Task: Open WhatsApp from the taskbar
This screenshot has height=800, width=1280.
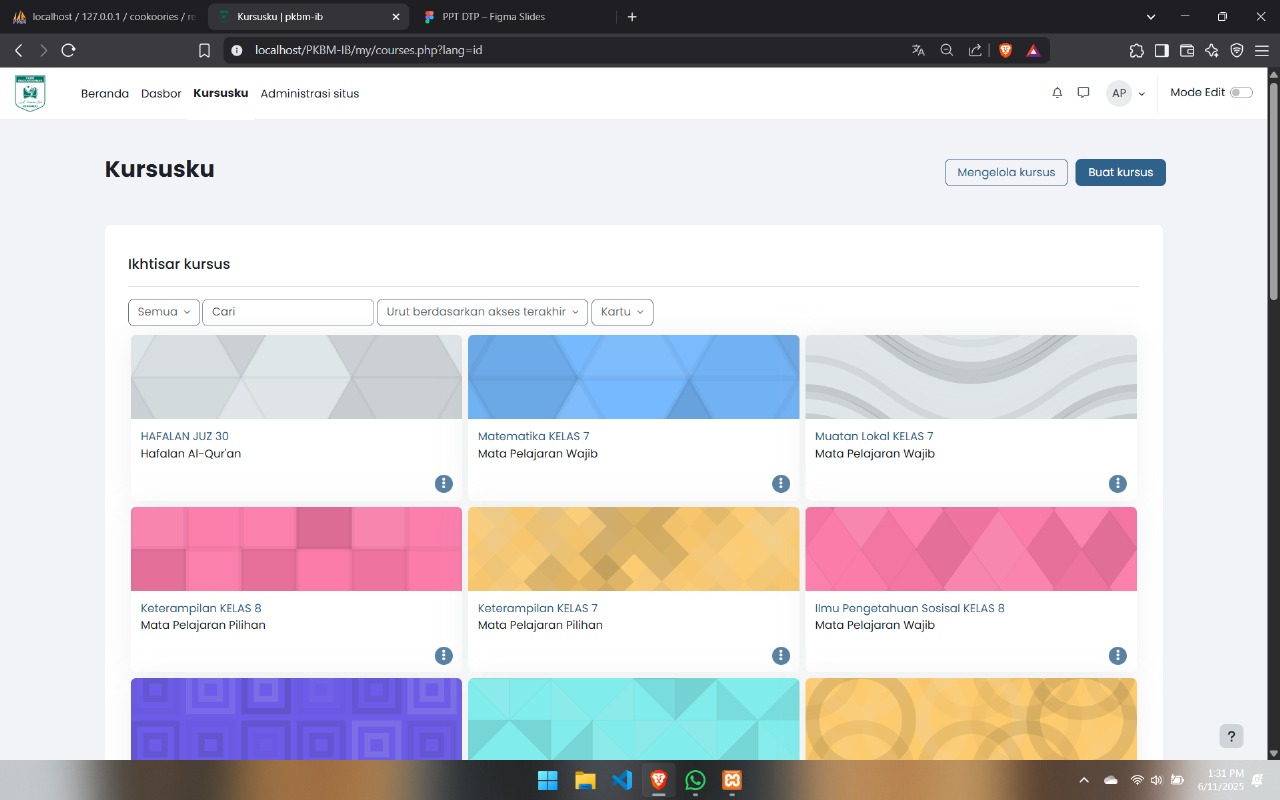Action: click(x=695, y=780)
